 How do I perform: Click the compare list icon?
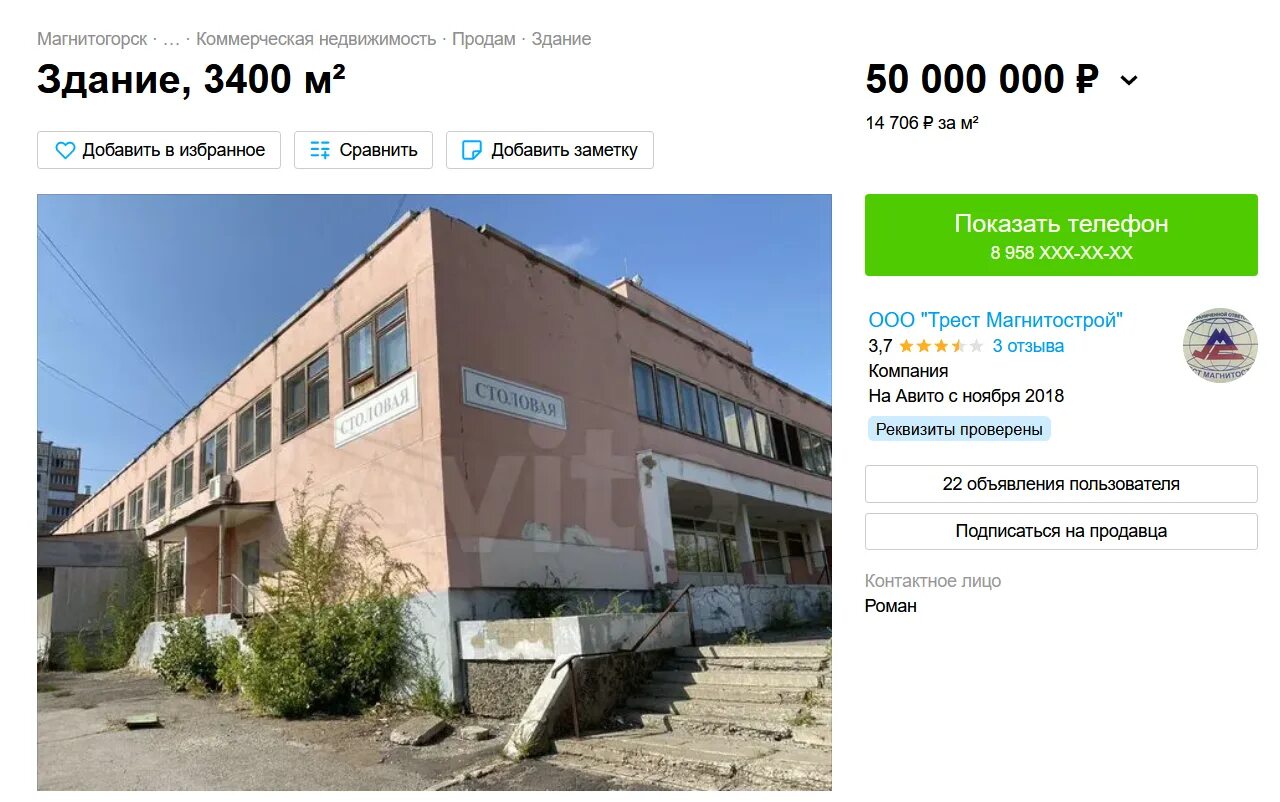[320, 150]
